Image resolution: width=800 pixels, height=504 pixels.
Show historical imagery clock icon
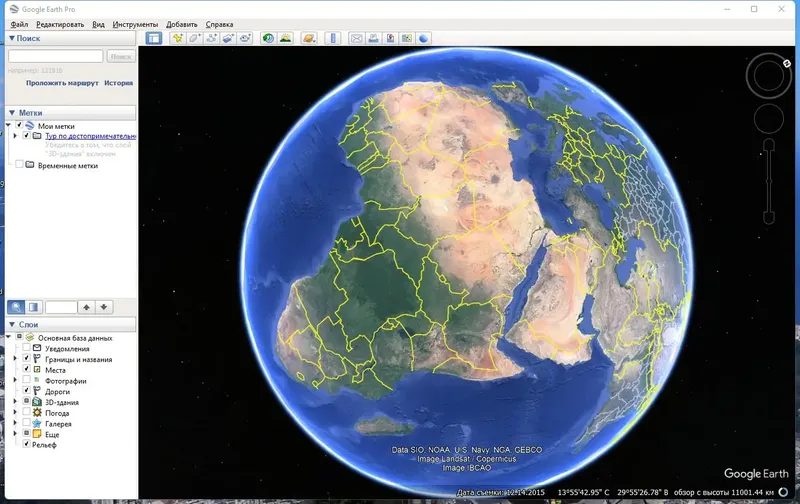coord(268,38)
